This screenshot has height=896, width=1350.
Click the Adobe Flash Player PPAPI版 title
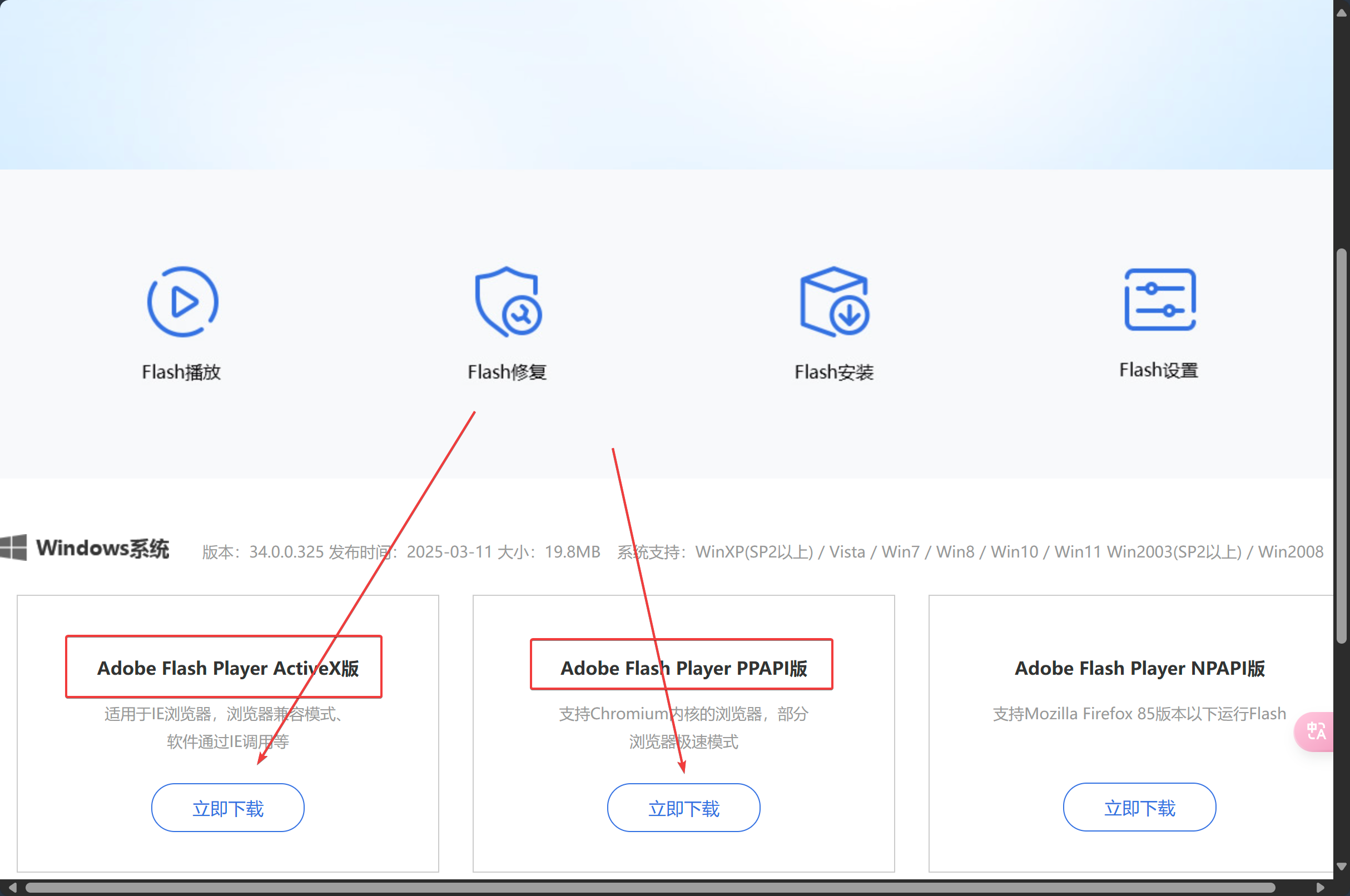tap(683, 668)
